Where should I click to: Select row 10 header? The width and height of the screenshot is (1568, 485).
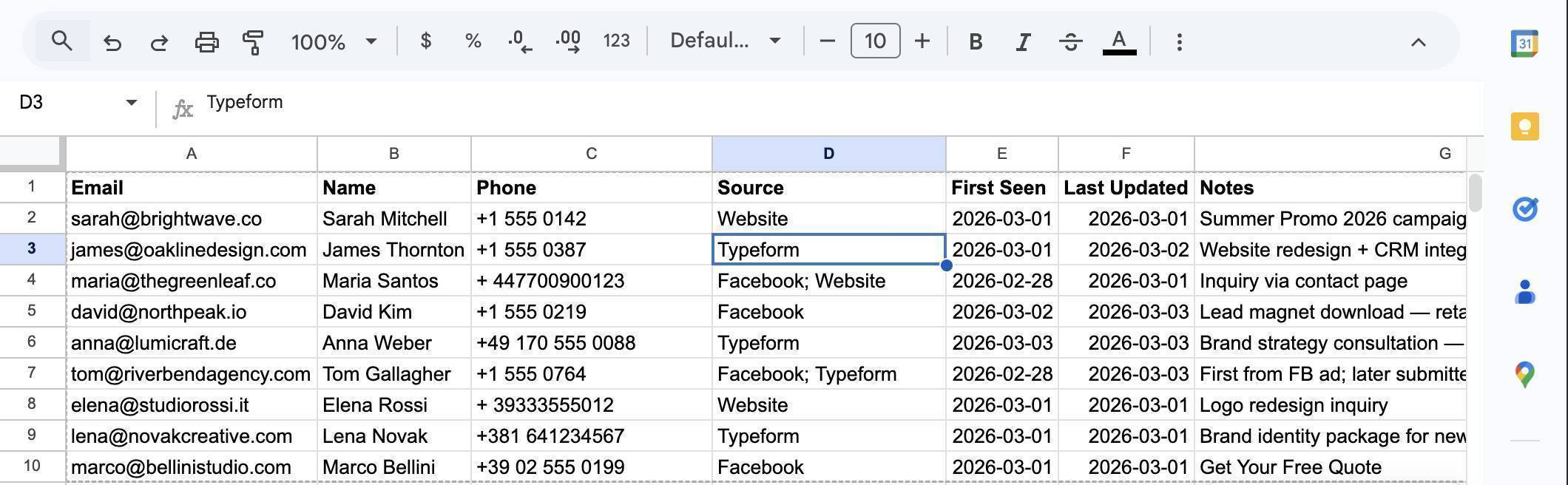(x=32, y=466)
